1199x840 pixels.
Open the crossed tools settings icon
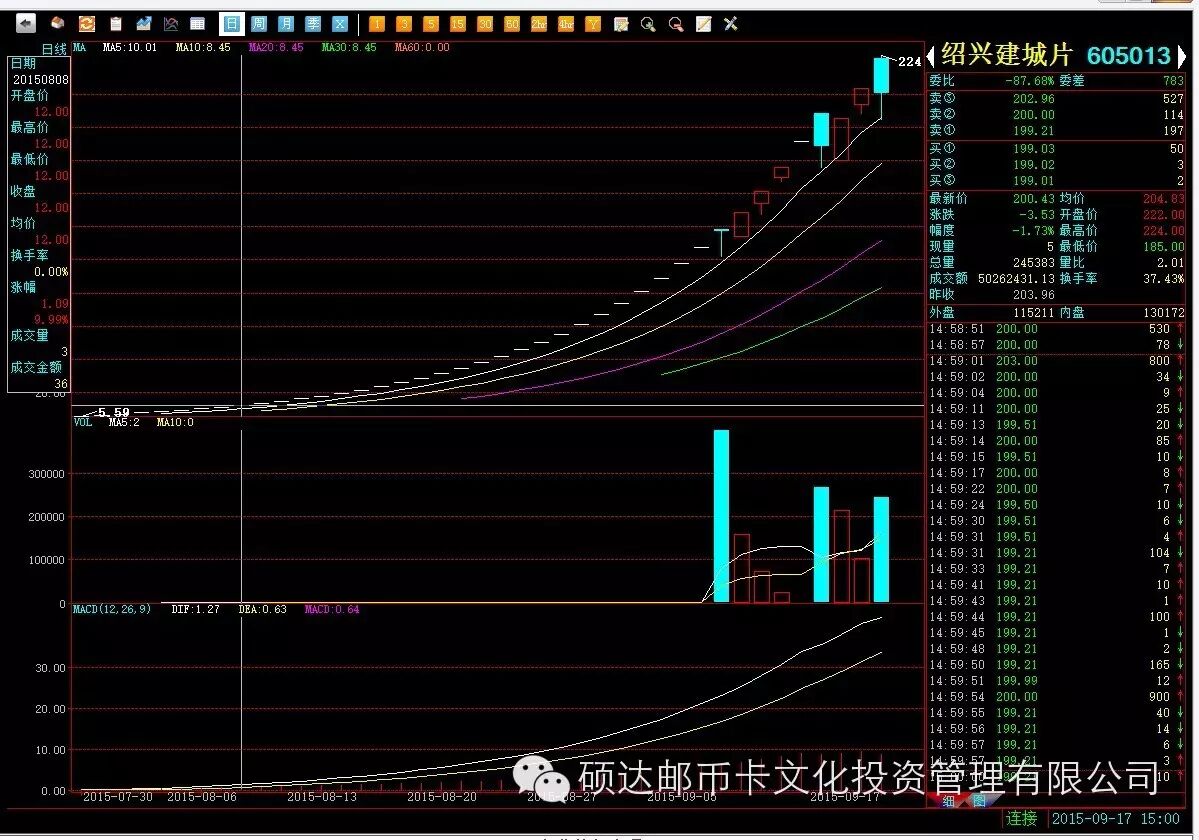pyautogui.click(x=731, y=24)
